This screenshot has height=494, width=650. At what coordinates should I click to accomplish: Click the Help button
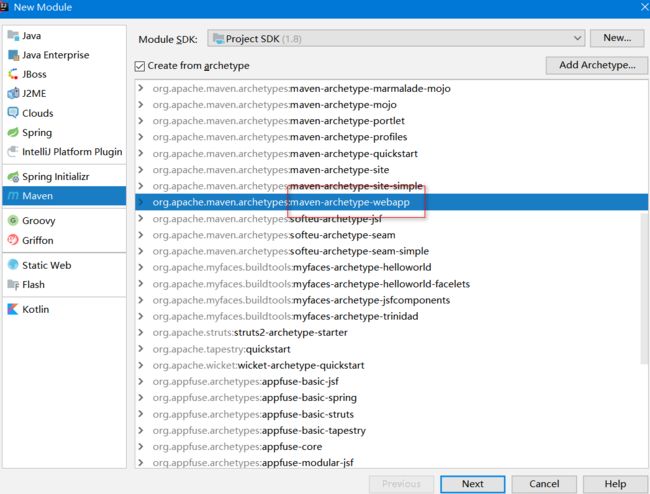[615, 484]
